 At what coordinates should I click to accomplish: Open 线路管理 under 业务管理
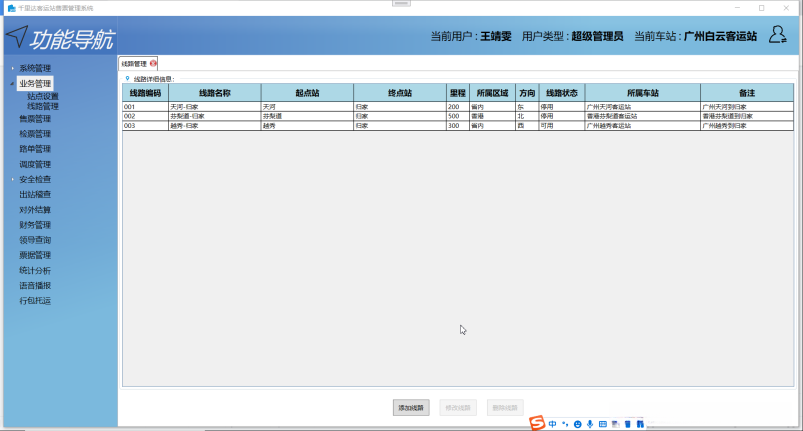tap(43, 106)
